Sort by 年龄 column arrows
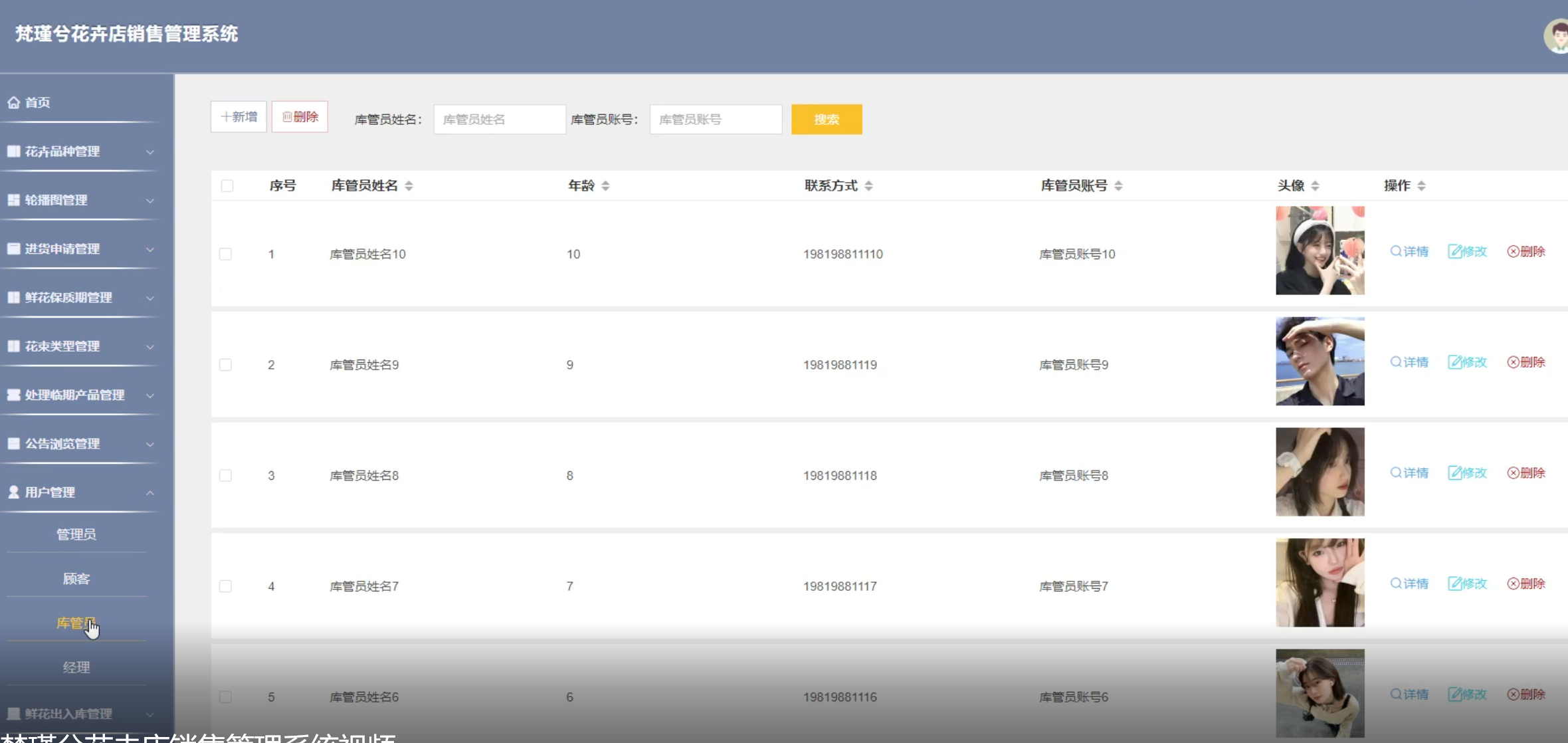 (605, 186)
